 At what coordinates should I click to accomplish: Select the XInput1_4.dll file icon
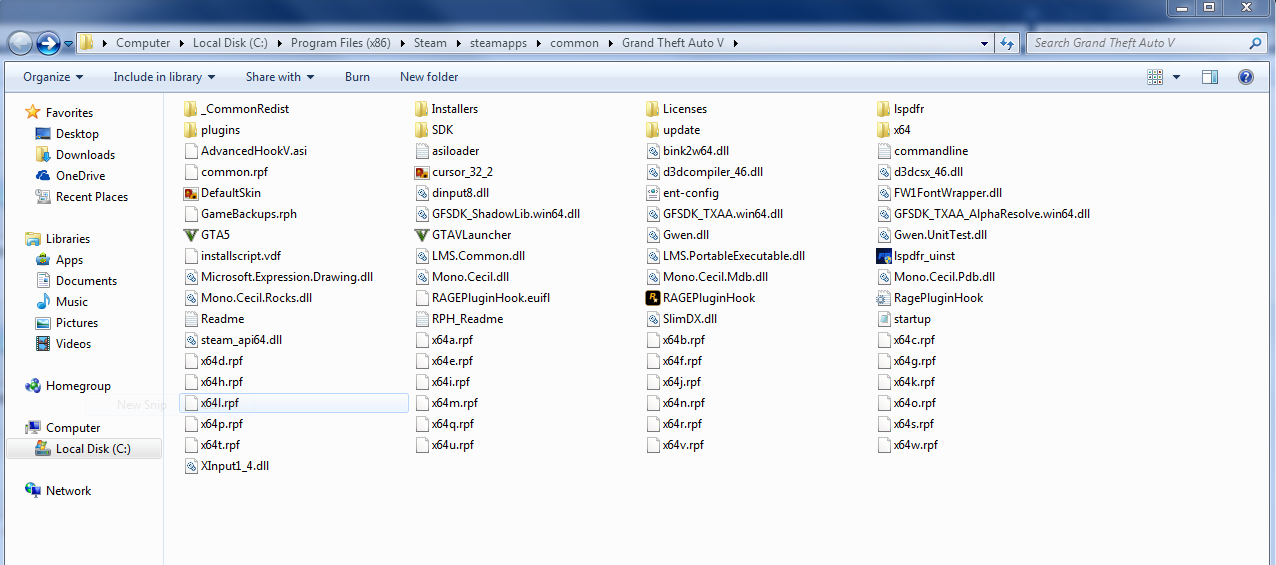[x=192, y=466]
